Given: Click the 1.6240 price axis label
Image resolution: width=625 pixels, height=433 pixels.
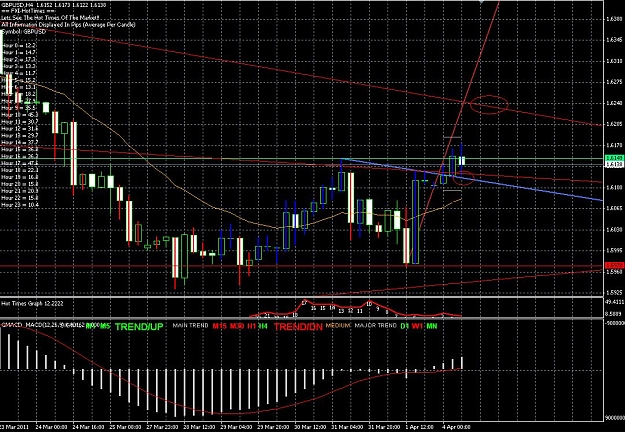Looking at the screenshot, I should pos(614,103).
